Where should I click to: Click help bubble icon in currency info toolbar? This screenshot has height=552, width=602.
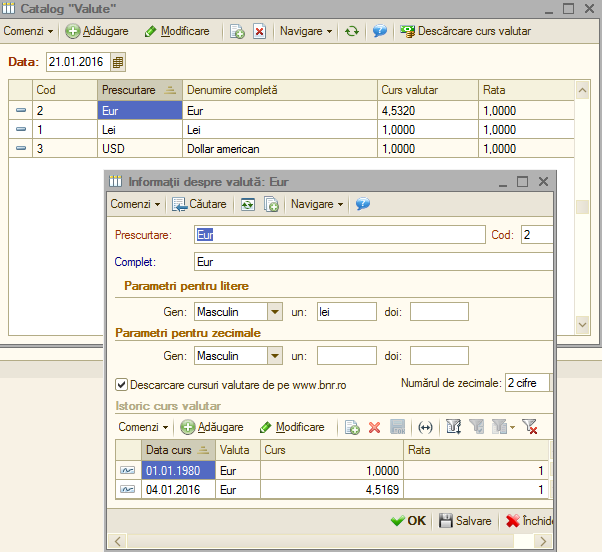[363, 204]
